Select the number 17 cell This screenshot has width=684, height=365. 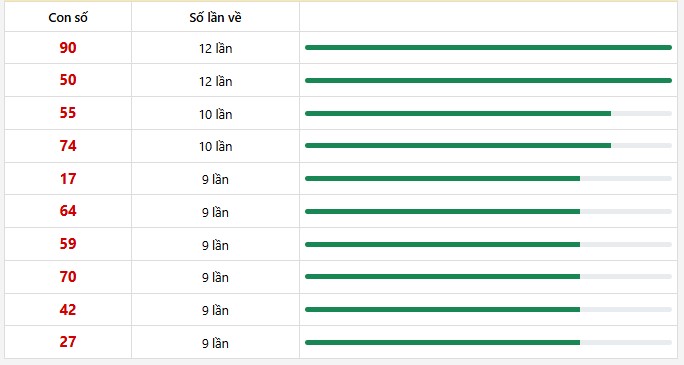tap(68, 179)
